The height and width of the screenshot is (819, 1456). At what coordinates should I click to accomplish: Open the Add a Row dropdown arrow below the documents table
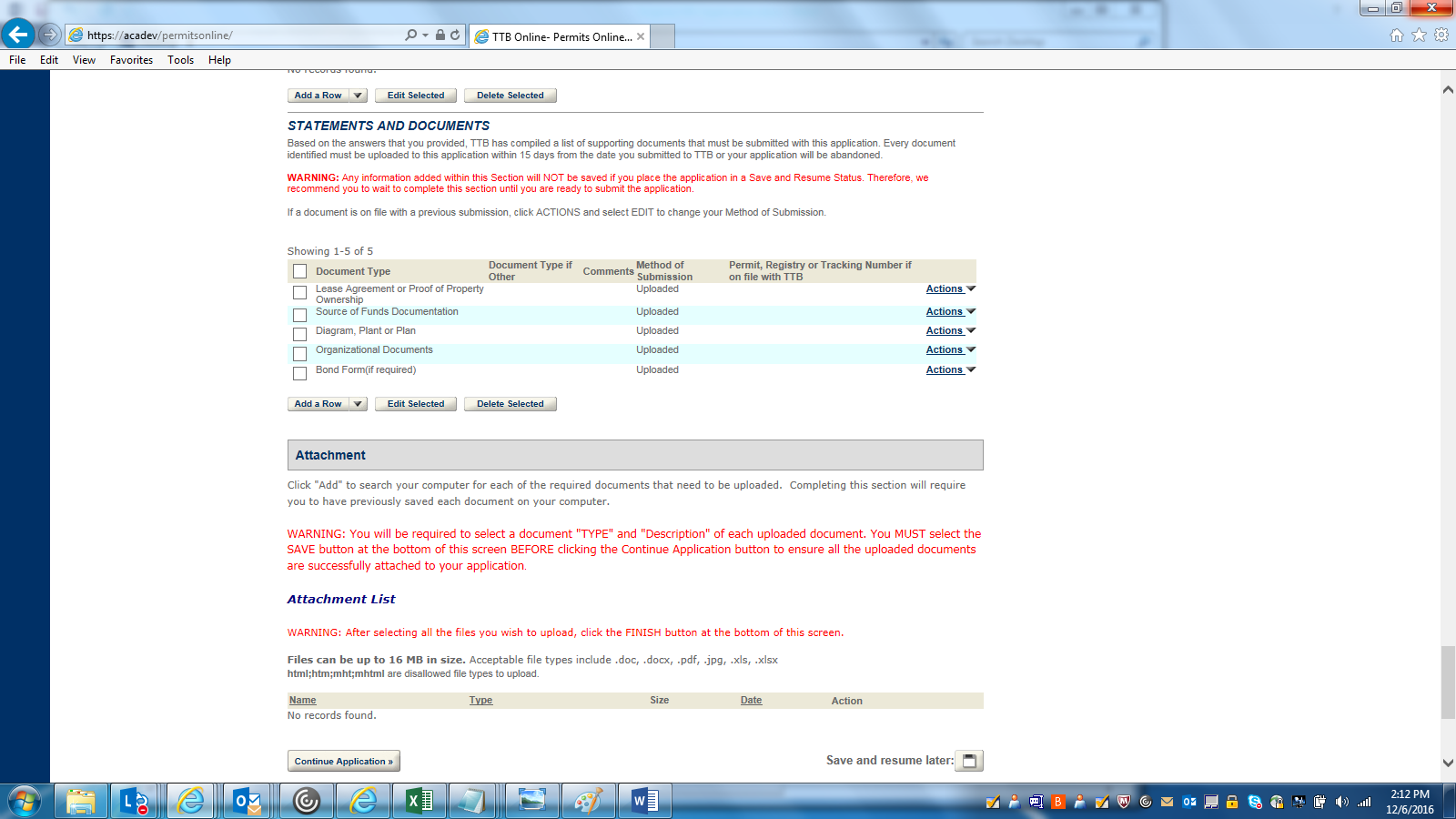pos(359,404)
